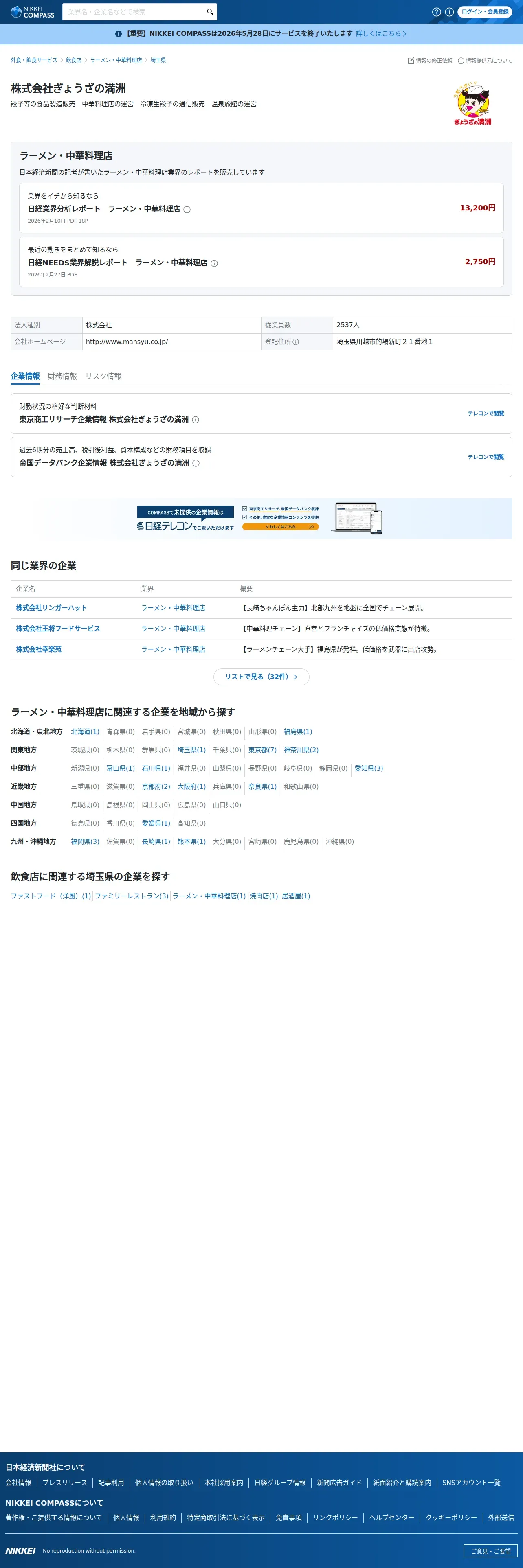Switch to 財務情報 tab

[x=62, y=376]
